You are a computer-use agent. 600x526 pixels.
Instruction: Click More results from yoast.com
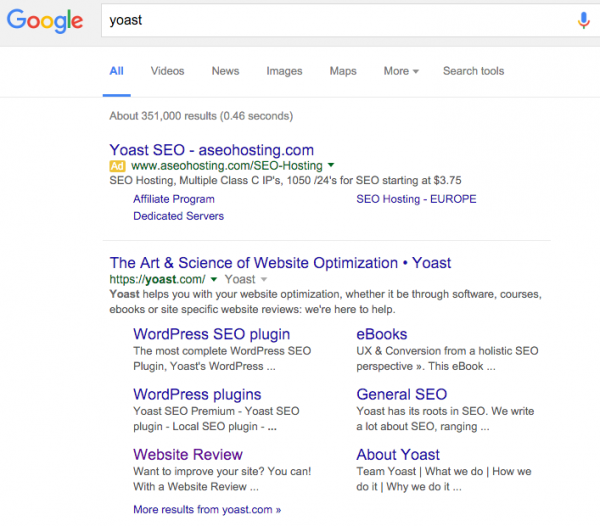tap(207, 509)
